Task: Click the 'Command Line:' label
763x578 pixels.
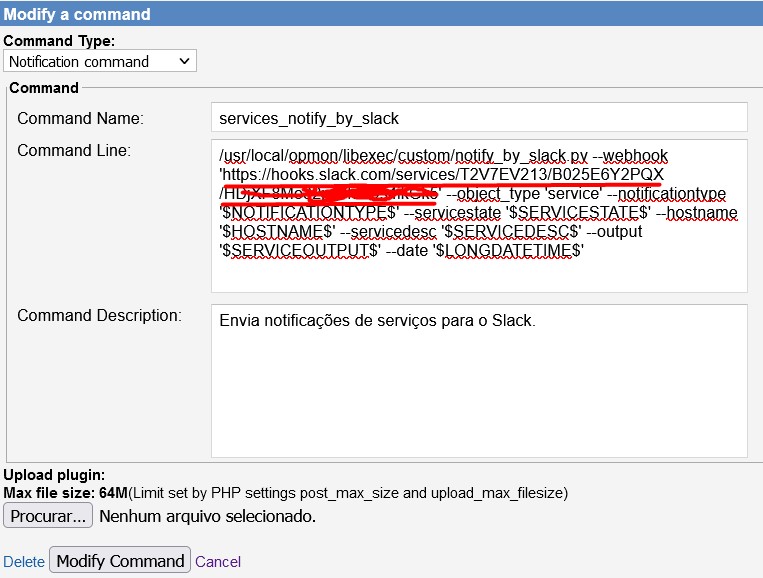Action: (x=75, y=150)
